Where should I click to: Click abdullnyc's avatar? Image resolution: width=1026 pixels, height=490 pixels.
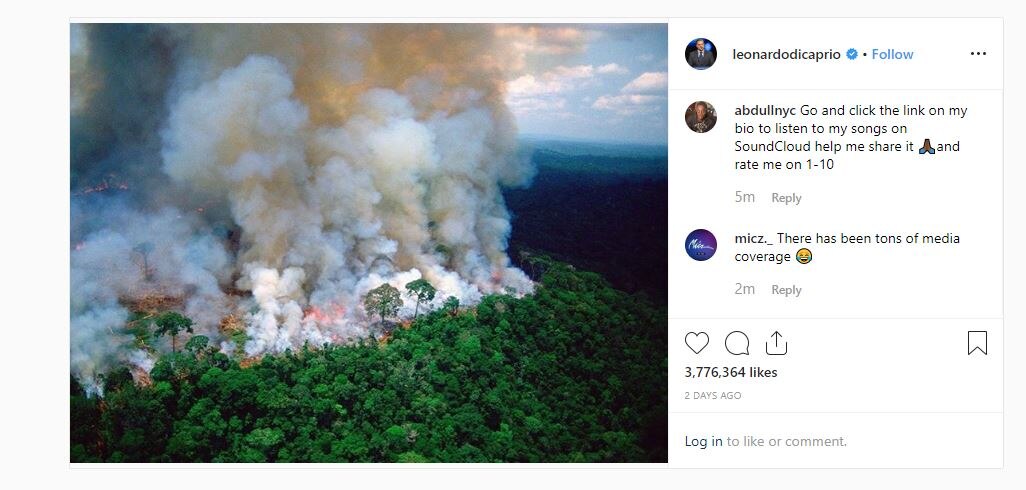click(x=701, y=117)
